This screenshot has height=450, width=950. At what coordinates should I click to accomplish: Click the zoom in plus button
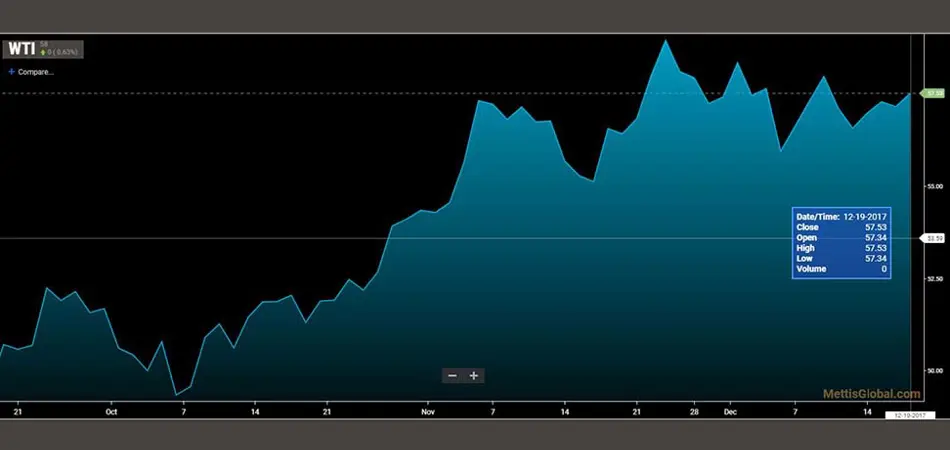pyautogui.click(x=474, y=376)
